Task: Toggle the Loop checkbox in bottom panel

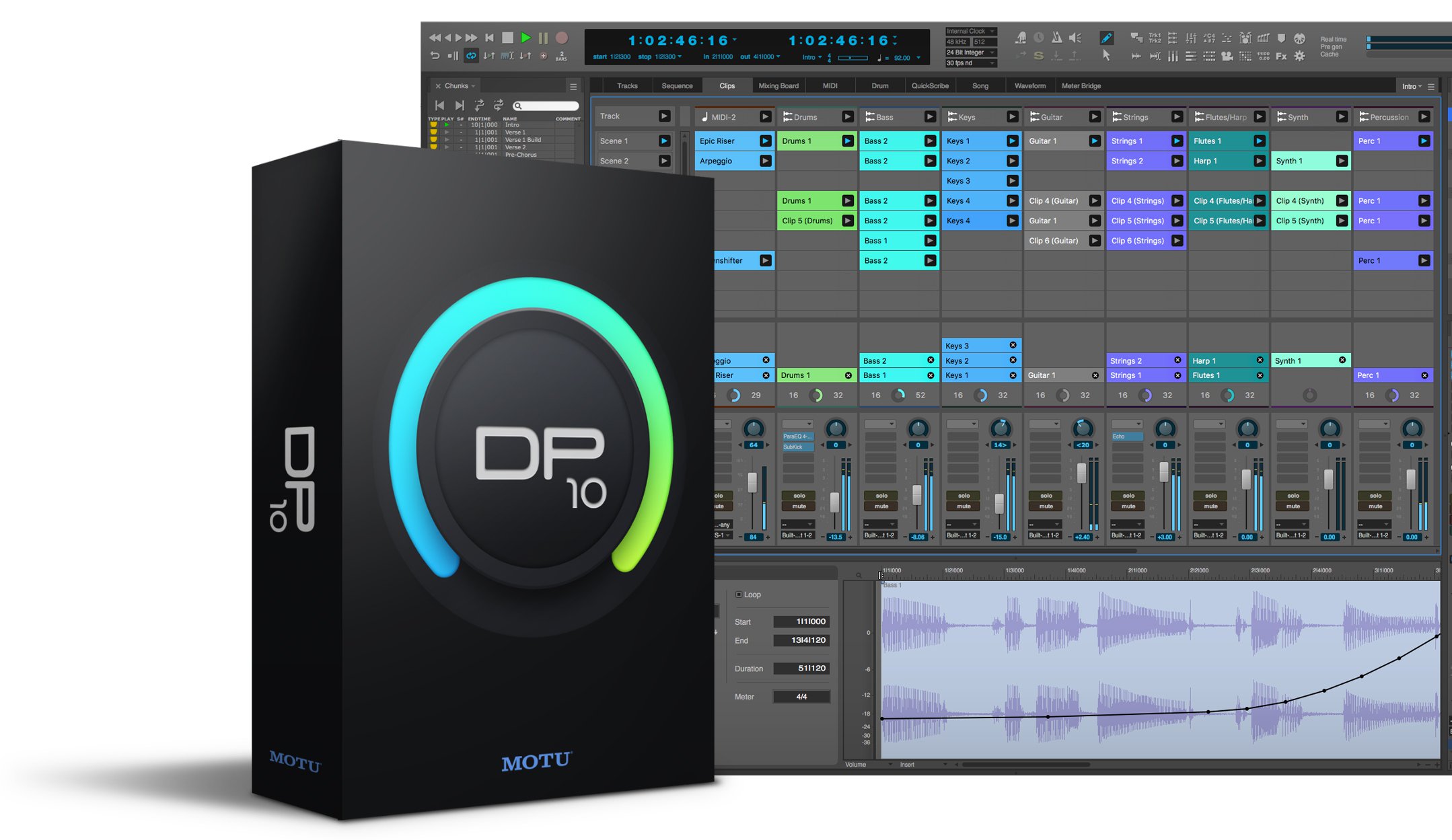Action: [x=738, y=593]
